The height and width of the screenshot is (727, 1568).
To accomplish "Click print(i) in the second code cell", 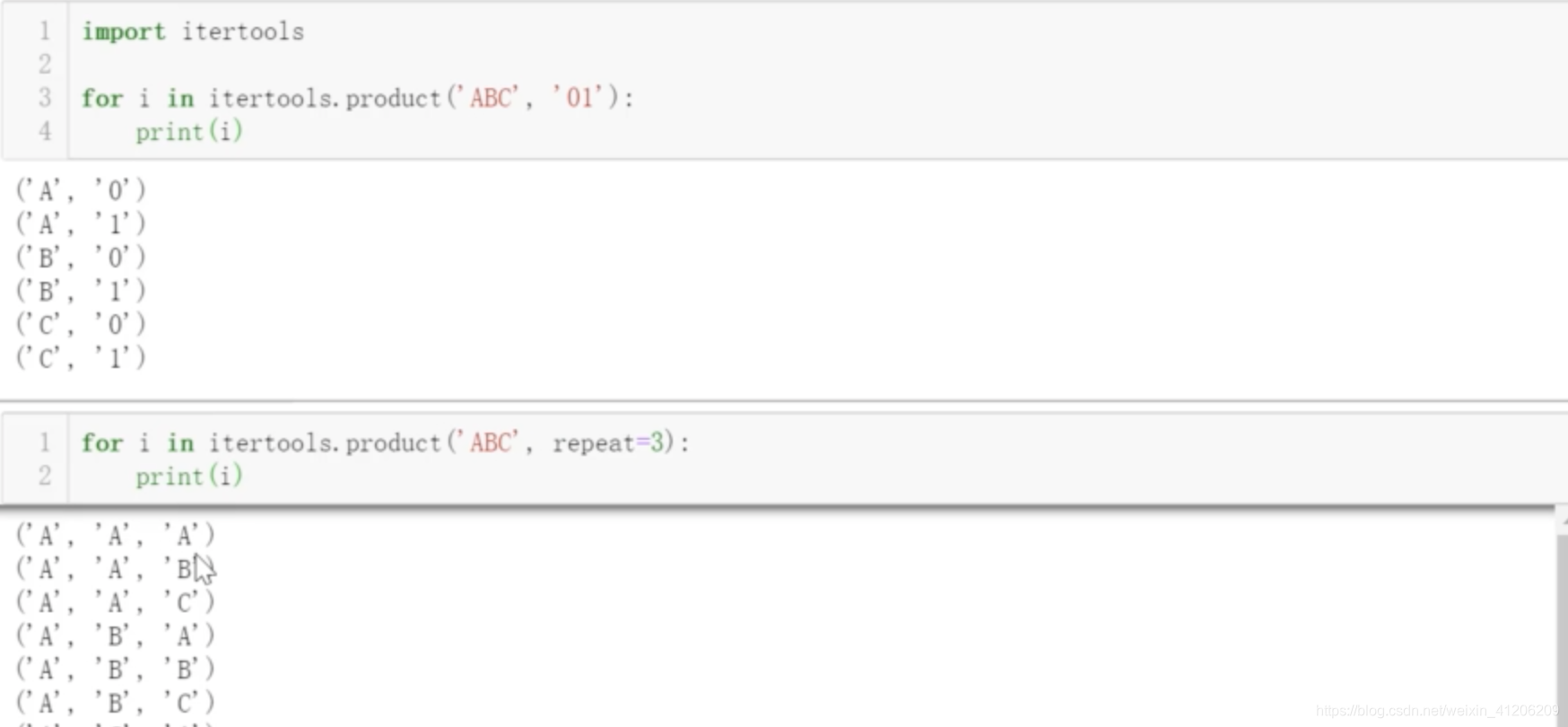I will click(x=189, y=476).
